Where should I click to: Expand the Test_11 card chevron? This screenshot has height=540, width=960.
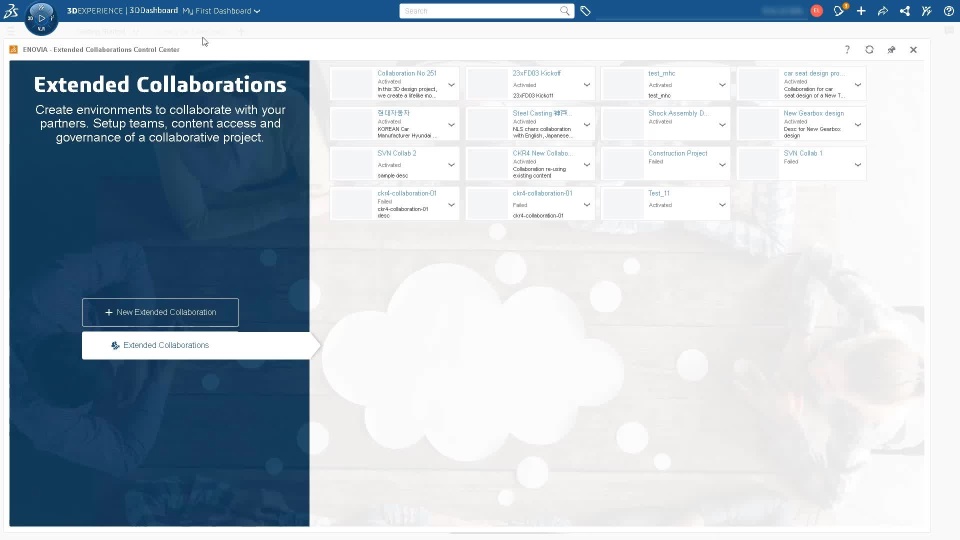click(x=722, y=205)
